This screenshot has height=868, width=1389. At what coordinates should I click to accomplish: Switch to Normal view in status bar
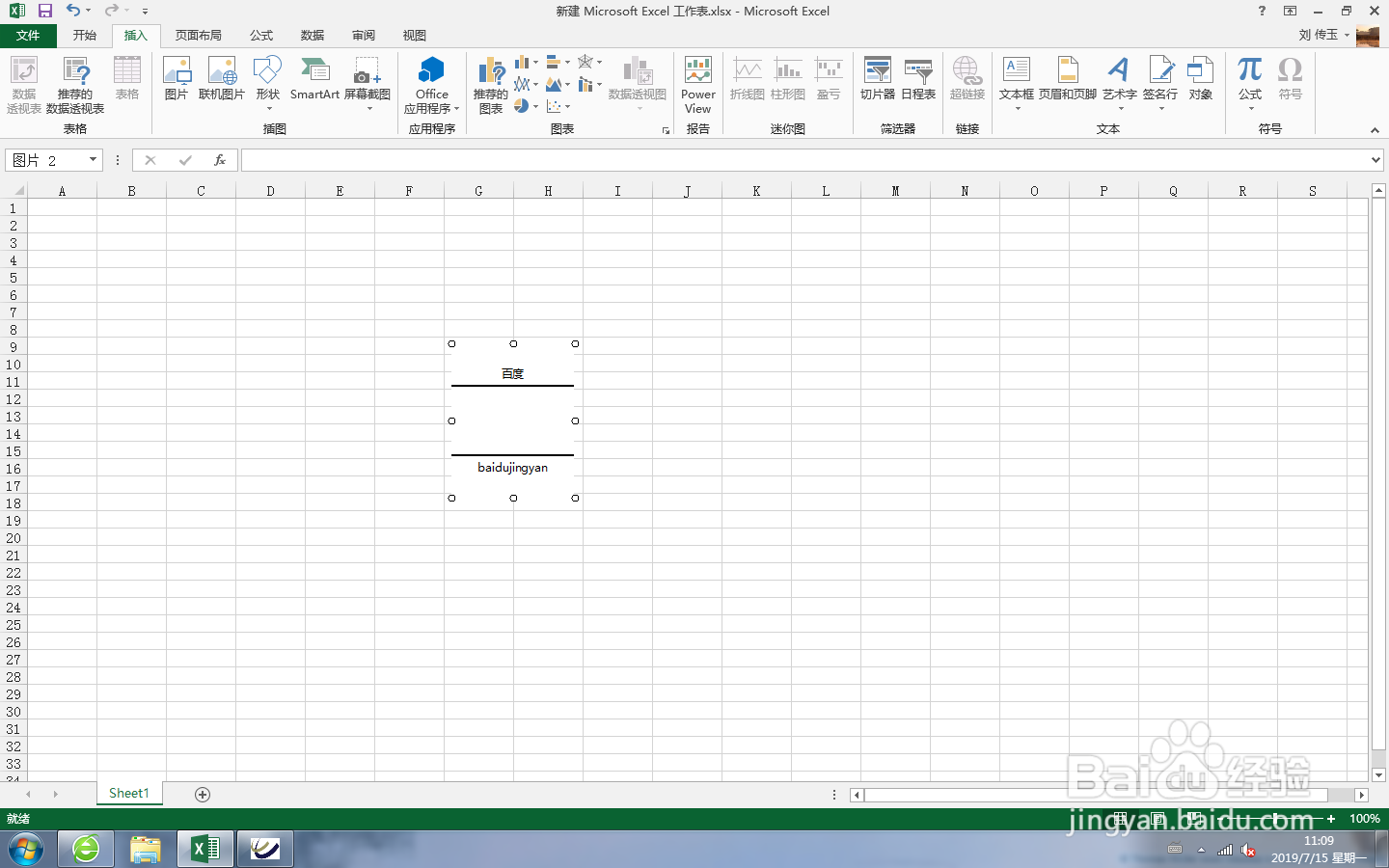(x=1120, y=819)
